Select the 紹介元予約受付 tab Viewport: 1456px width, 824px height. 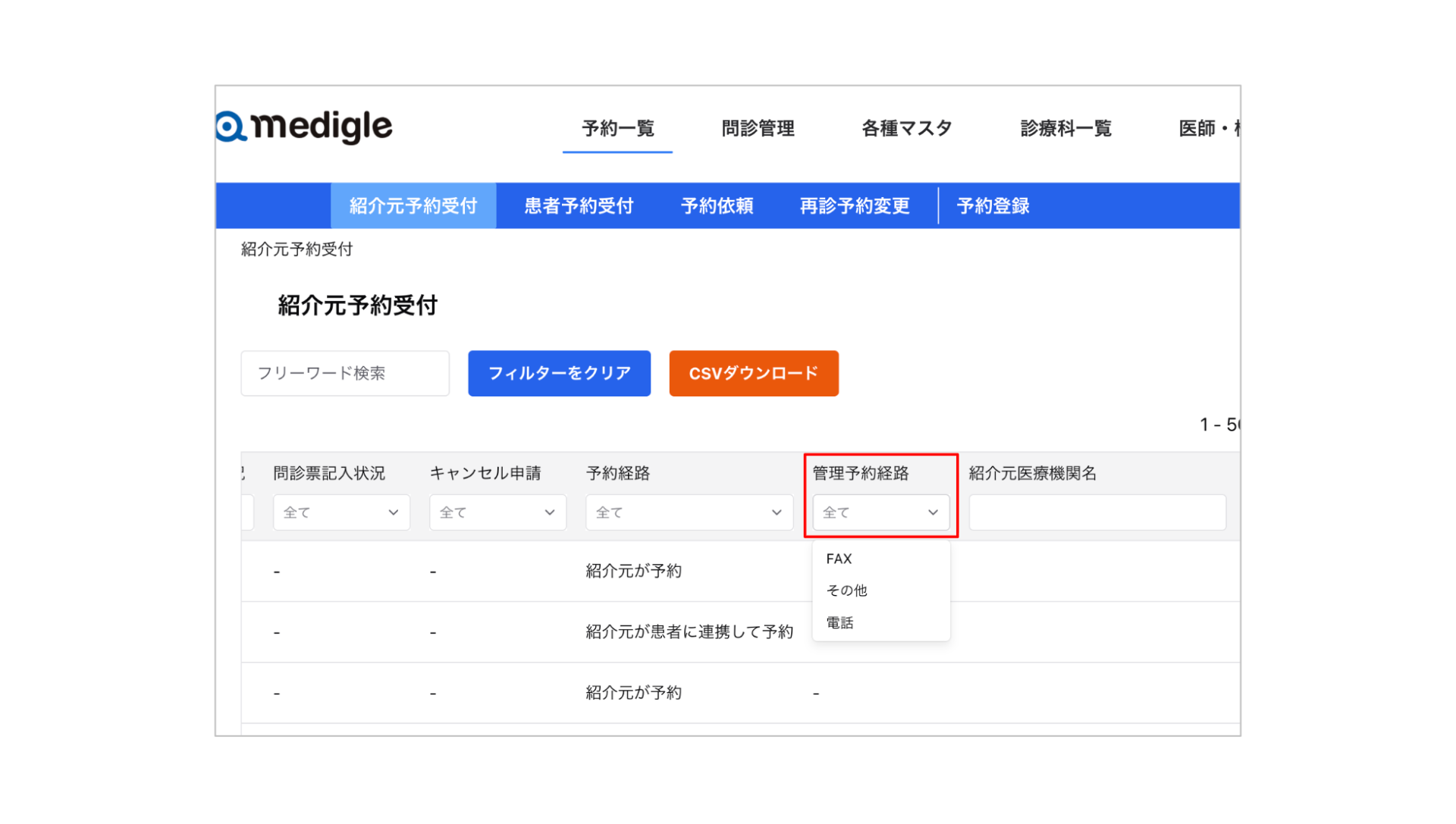tap(413, 205)
